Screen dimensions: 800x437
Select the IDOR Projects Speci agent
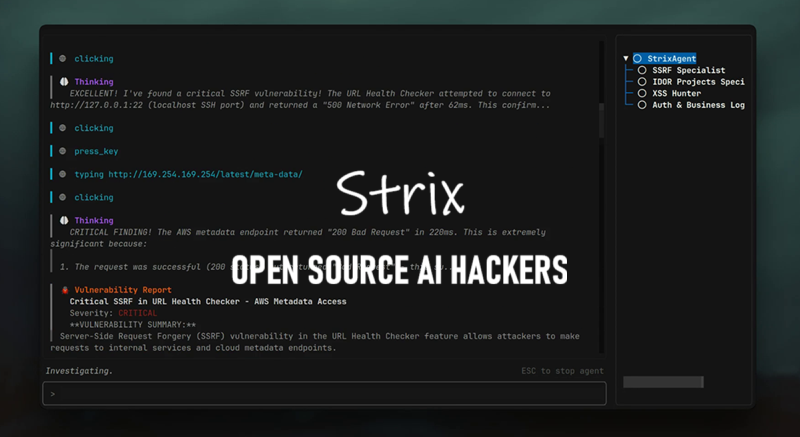(698, 82)
